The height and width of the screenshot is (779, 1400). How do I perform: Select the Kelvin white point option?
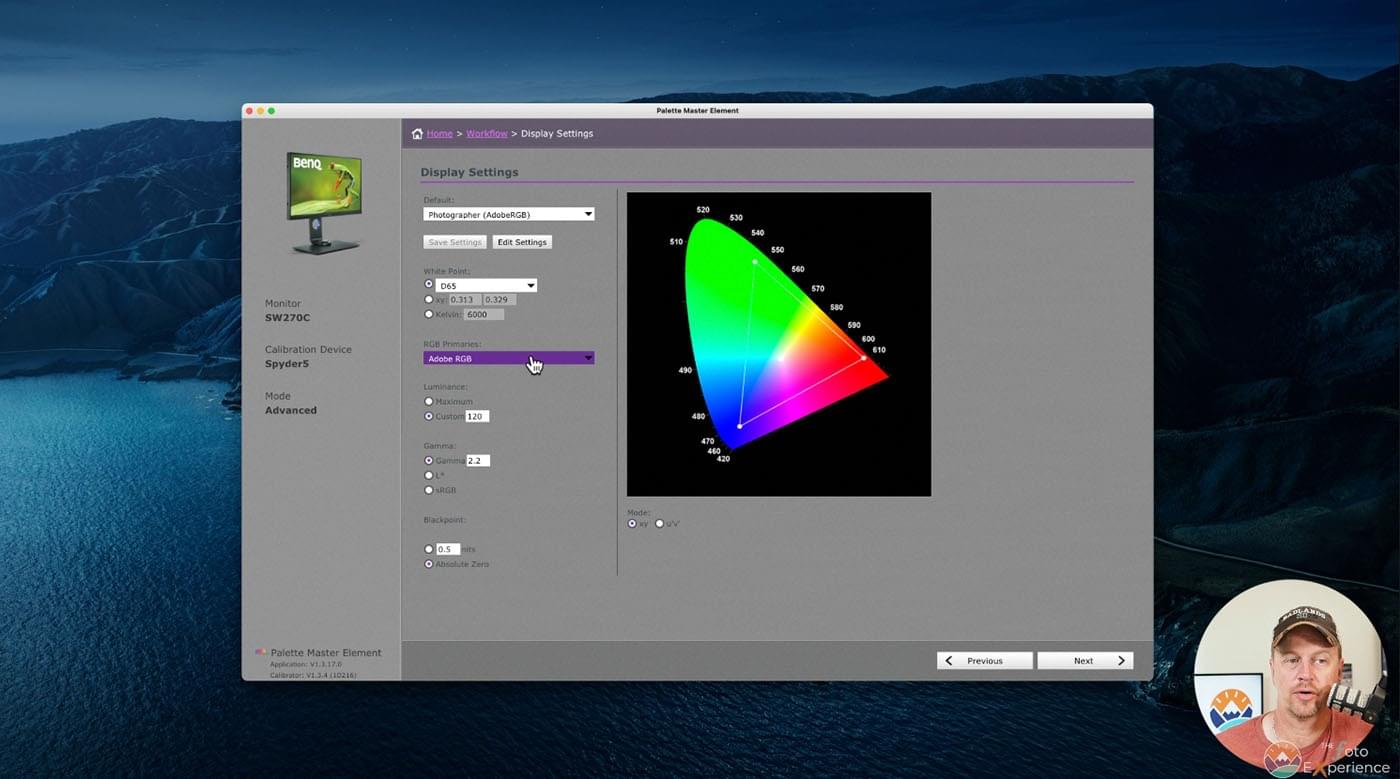[429, 314]
